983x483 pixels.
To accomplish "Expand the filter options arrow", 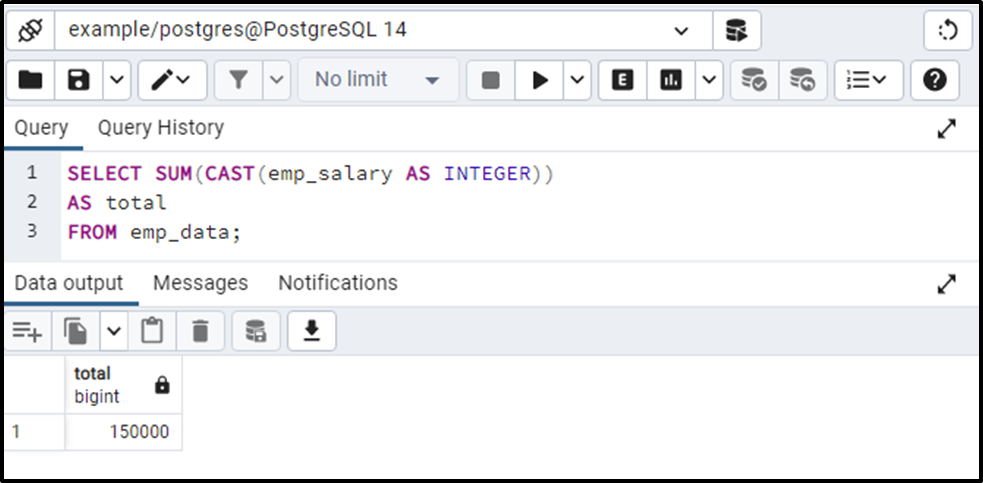I will (x=276, y=80).
